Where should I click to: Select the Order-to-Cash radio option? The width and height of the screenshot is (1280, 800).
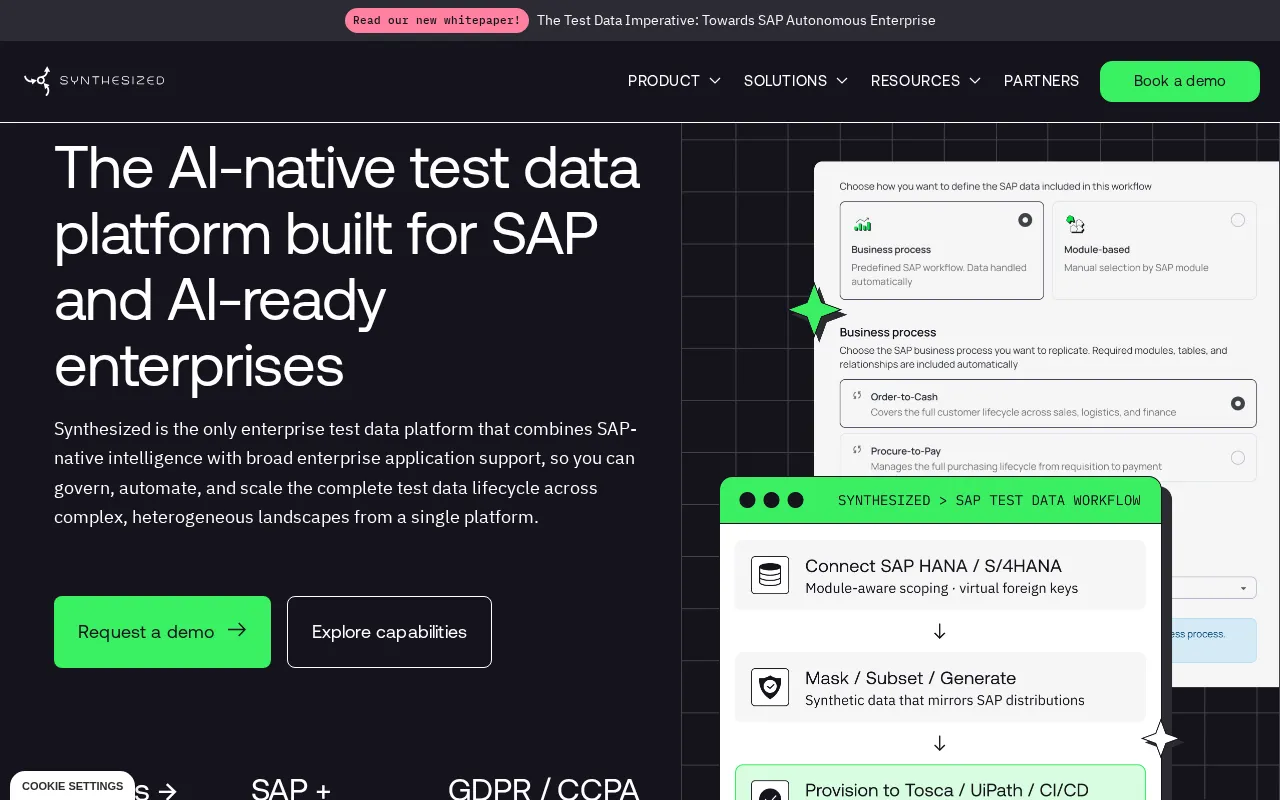(x=1238, y=404)
